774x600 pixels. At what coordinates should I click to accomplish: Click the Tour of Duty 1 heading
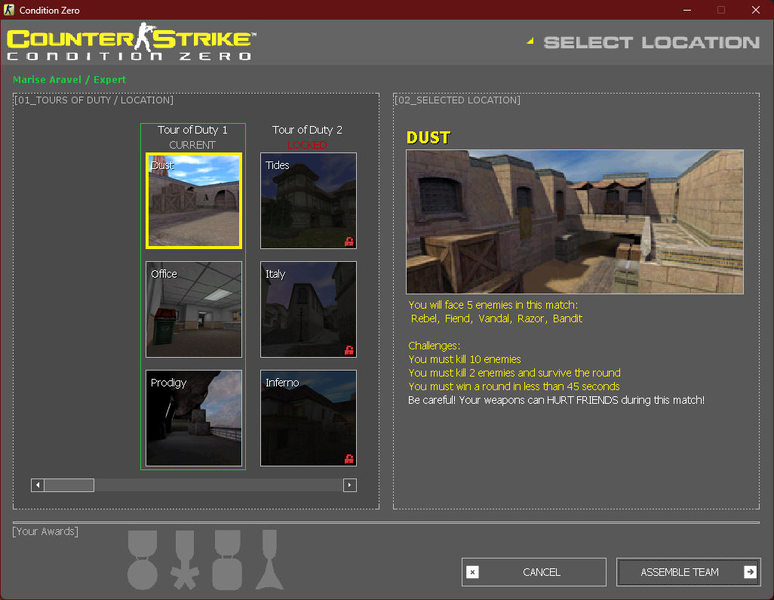193,130
